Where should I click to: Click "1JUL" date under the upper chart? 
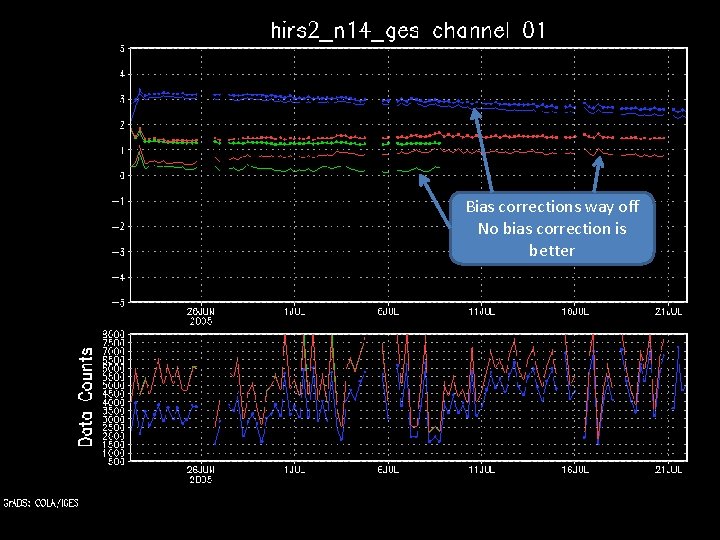coord(294,312)
